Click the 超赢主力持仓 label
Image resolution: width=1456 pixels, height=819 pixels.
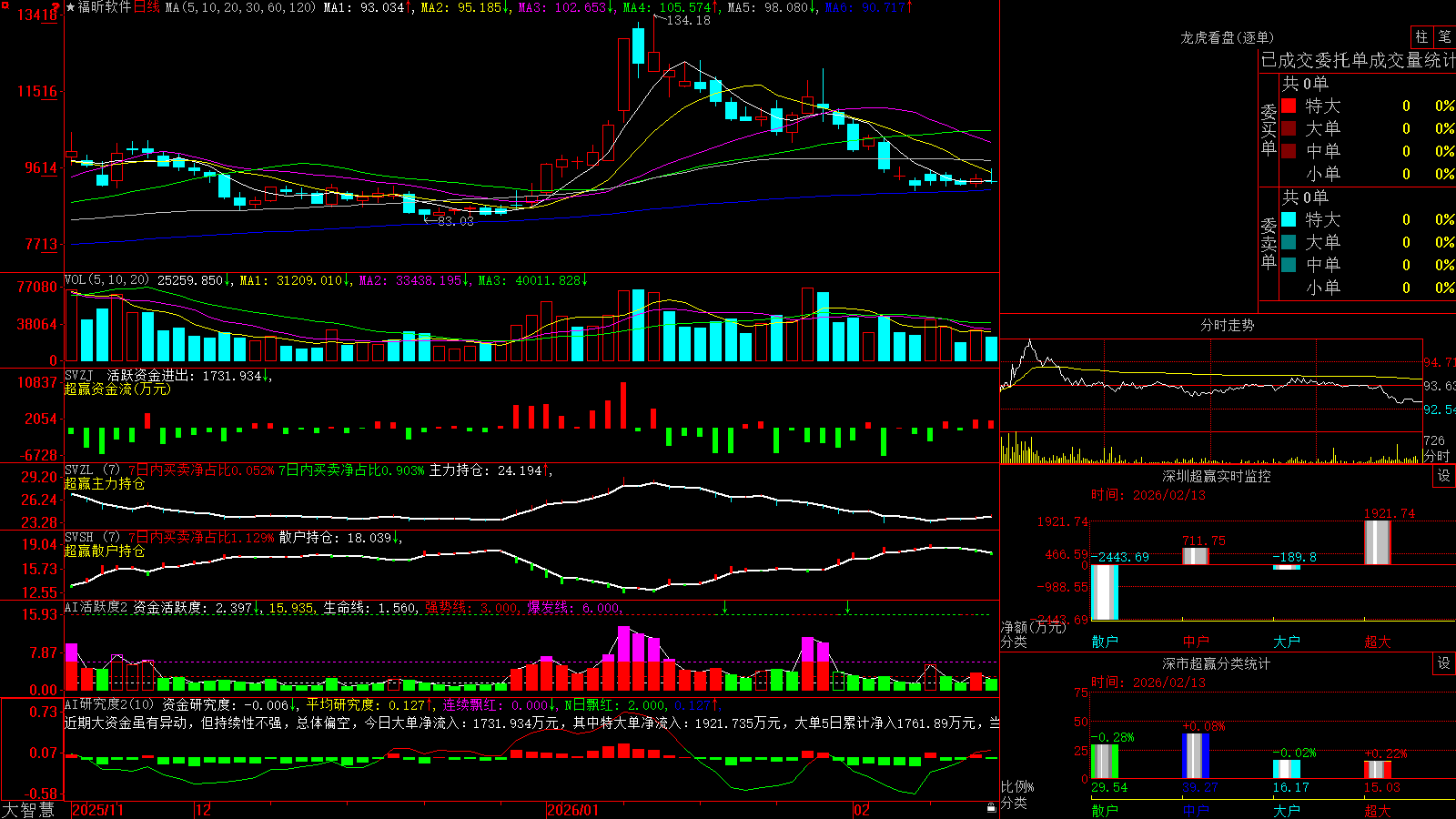pyautogui.click(x=105, y=484)
